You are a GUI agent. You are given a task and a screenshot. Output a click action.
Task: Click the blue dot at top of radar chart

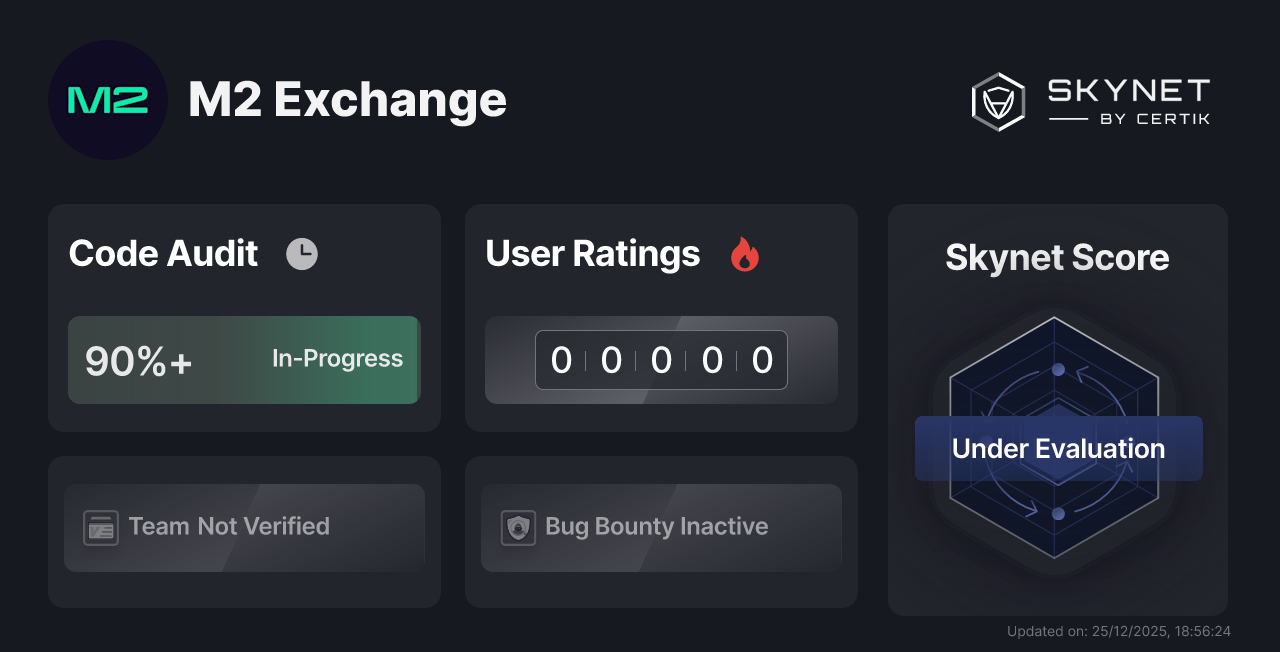[1055, 368]
